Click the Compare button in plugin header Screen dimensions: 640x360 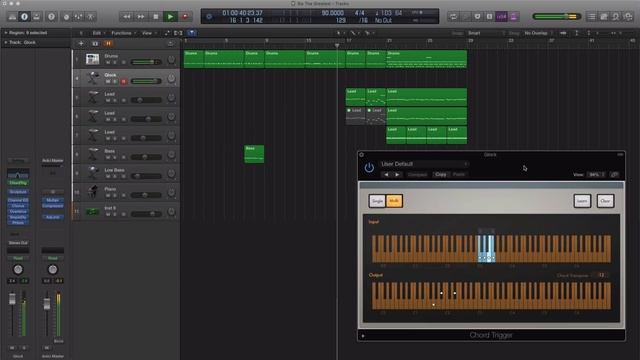coord(417,175)
